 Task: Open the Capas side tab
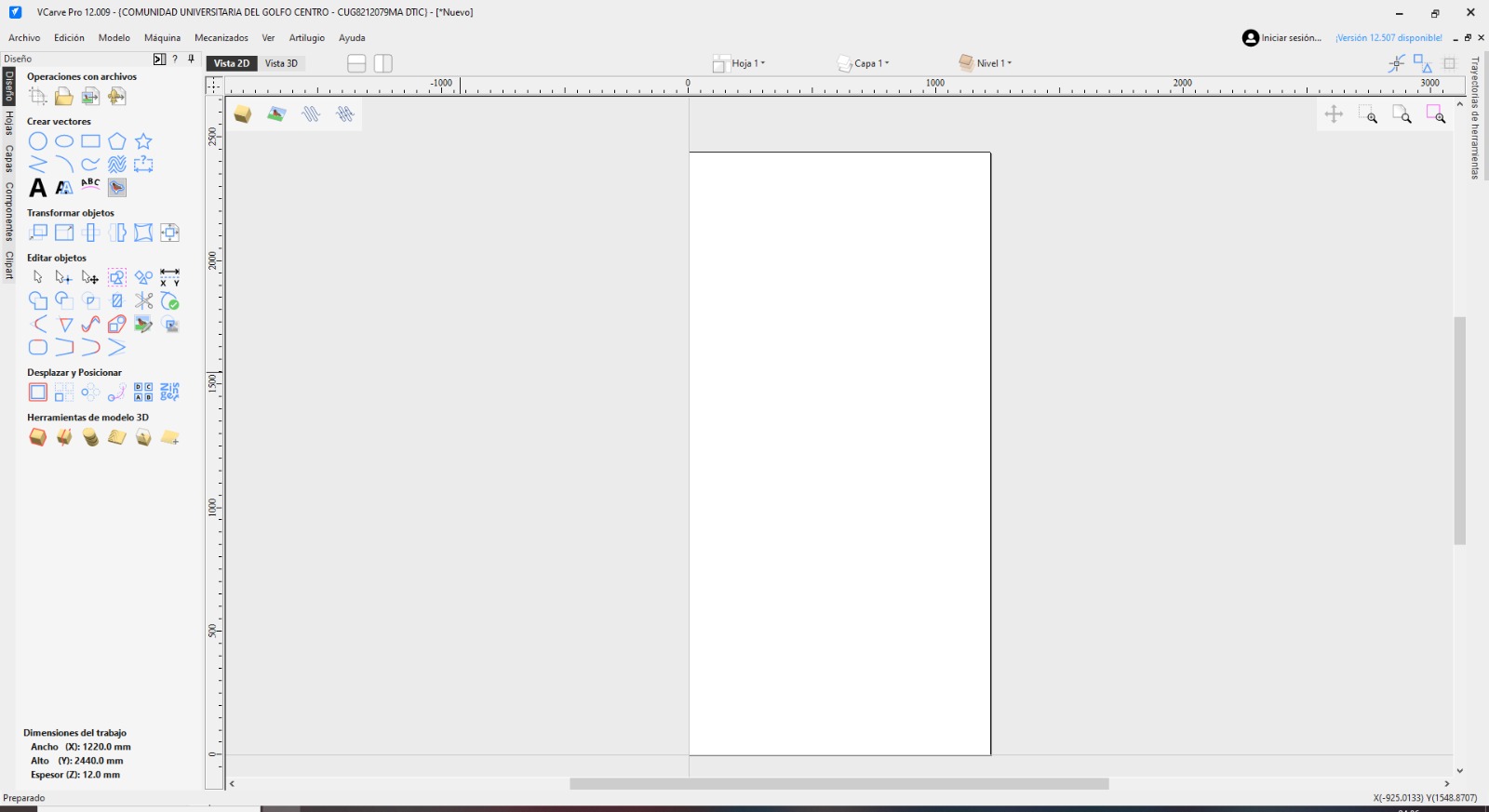tap(8, 158)
